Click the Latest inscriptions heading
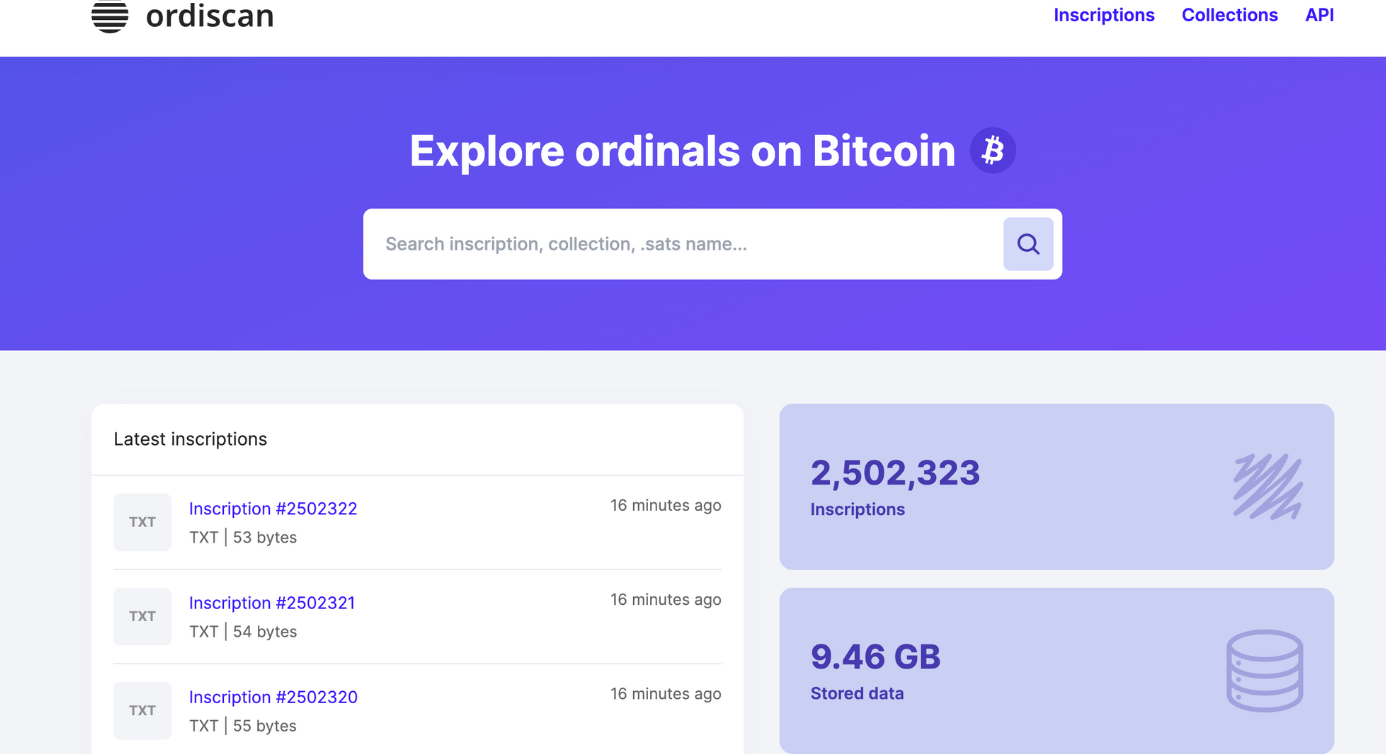This screenshot has height=754, width=1386. pyautogui.click(x=190, y=439)
